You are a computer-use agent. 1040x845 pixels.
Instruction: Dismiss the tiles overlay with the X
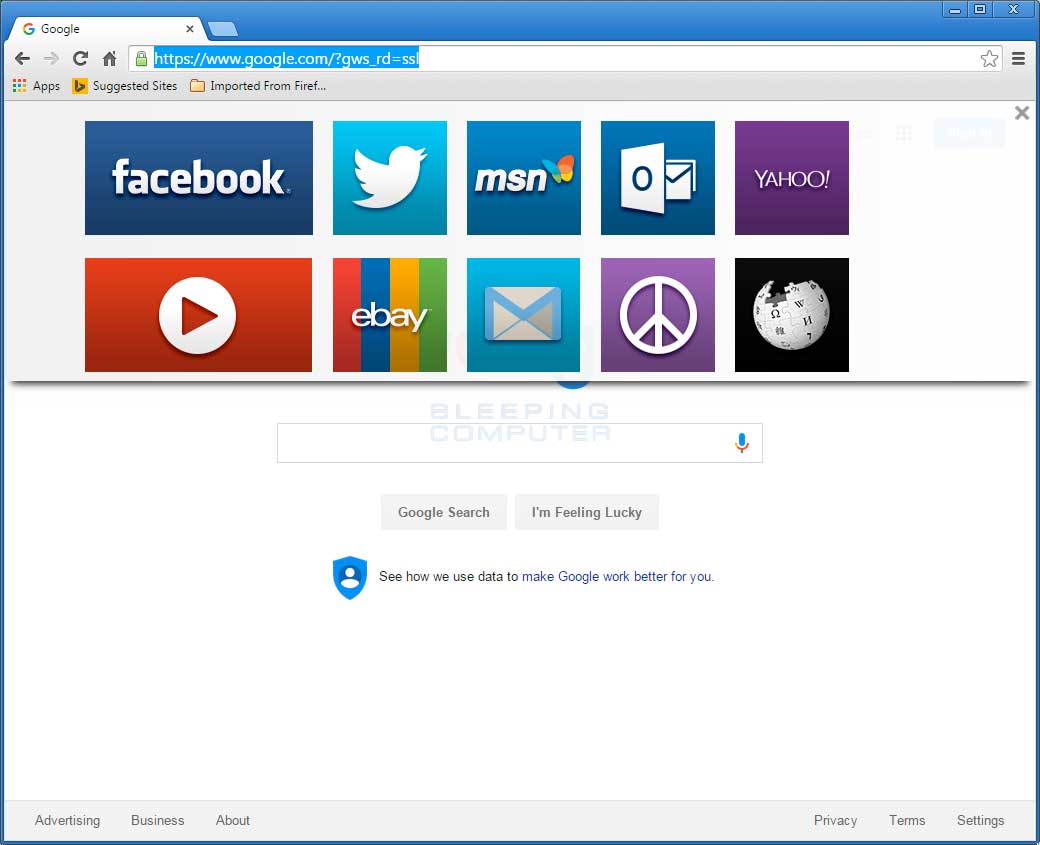coord(1021,113)
